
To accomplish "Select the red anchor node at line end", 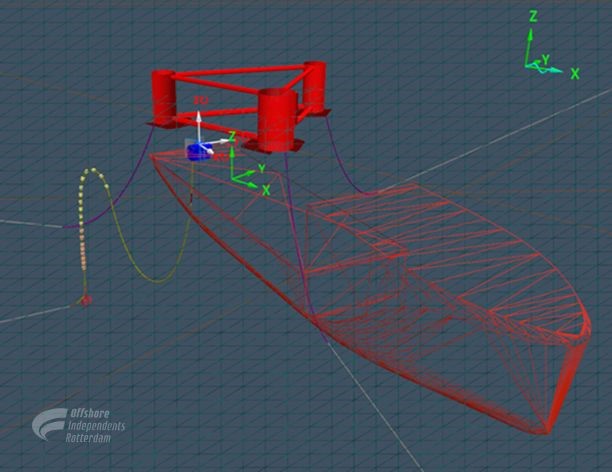I will [x=86, y=299].
